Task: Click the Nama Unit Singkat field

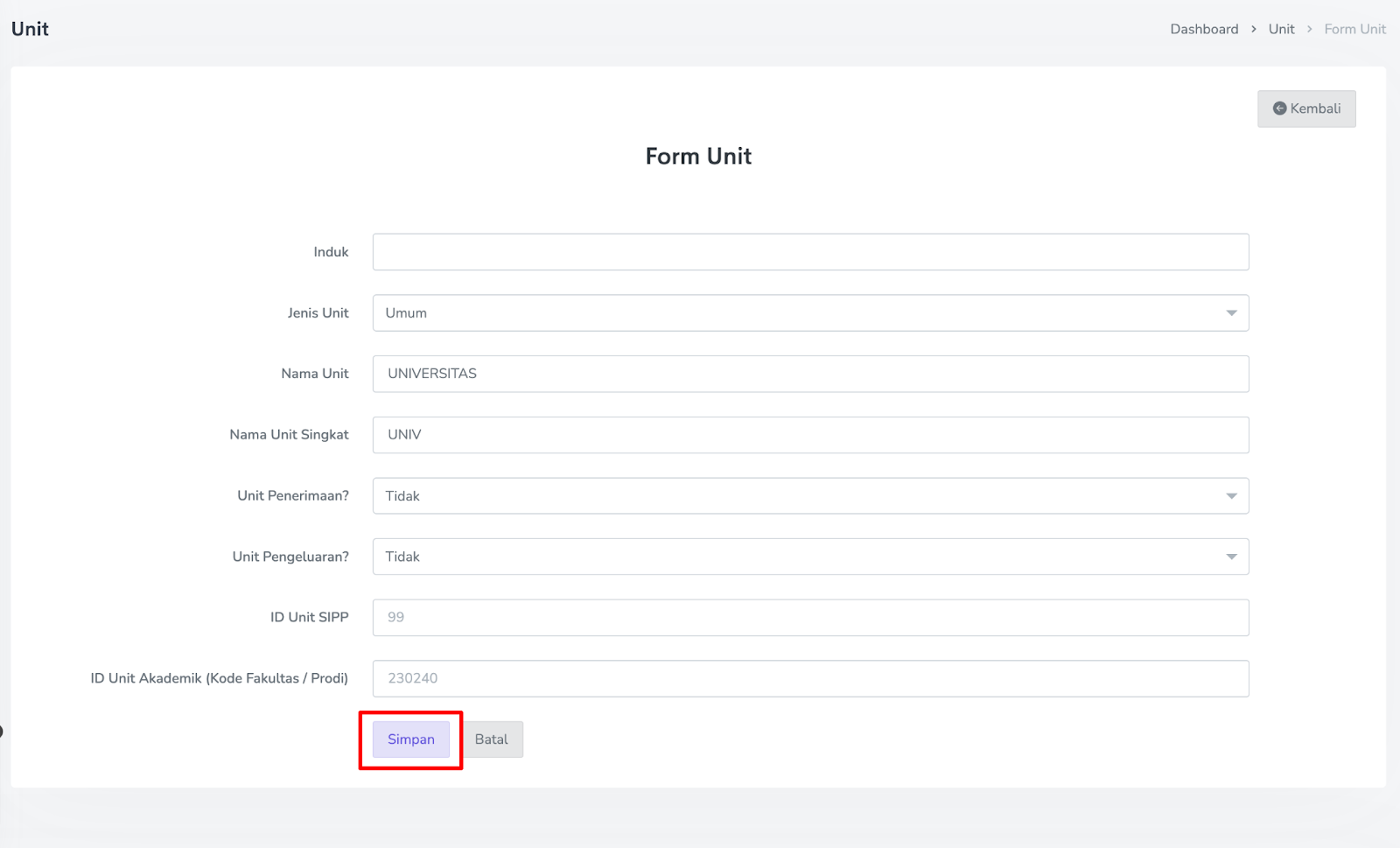Action: (809, 435)
